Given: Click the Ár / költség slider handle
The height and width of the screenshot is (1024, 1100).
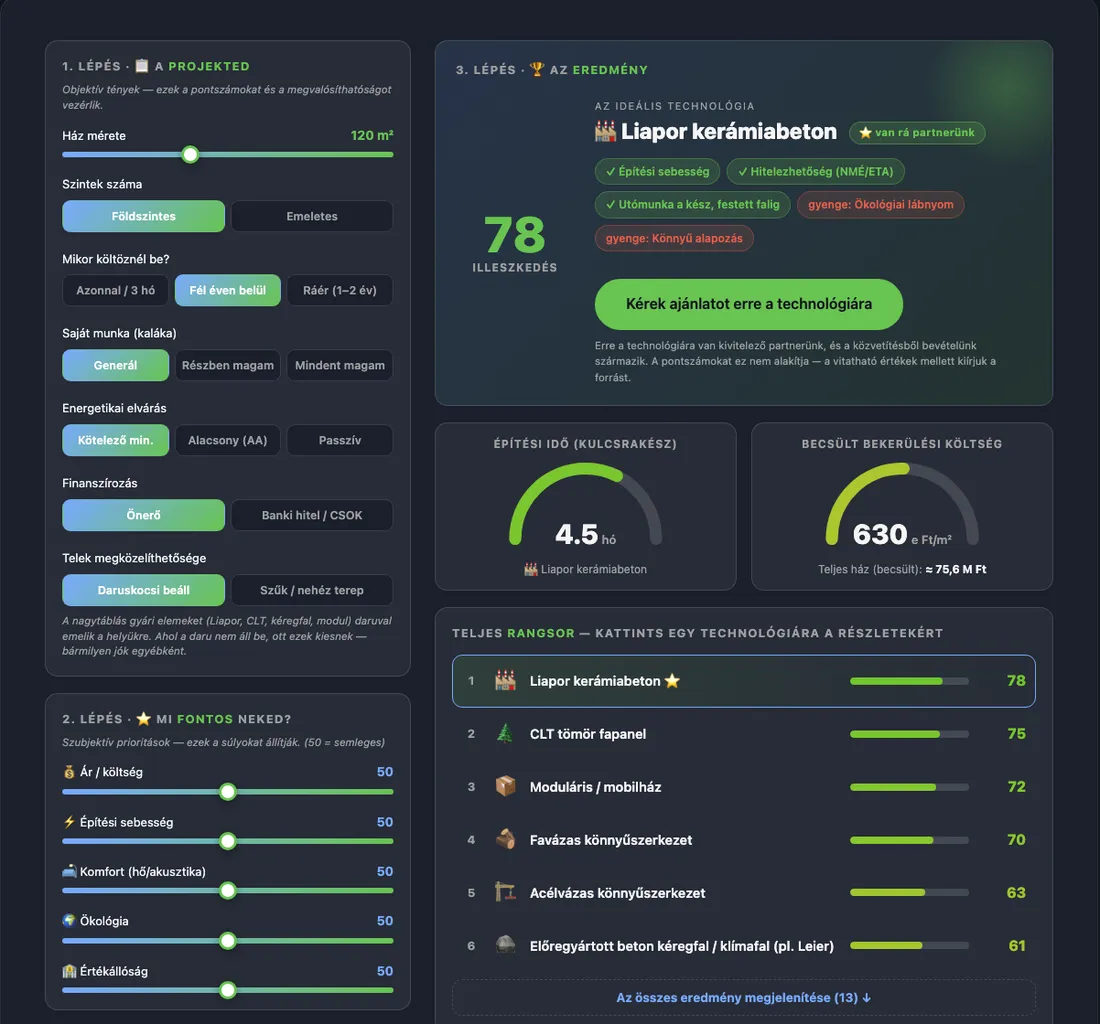Looking at the screenshot, I should coord(227,792).
